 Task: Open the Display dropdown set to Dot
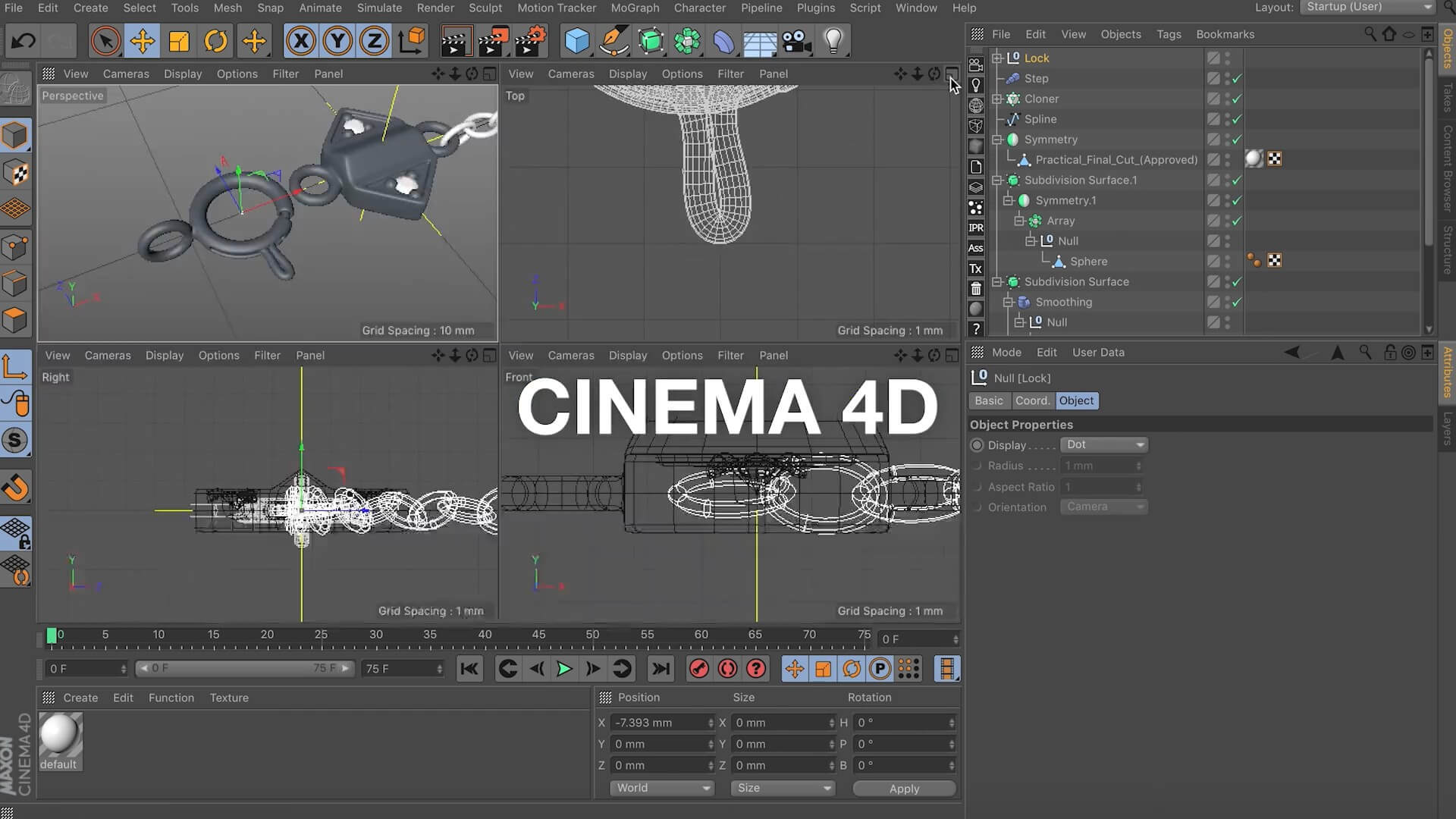(1103, 445)
